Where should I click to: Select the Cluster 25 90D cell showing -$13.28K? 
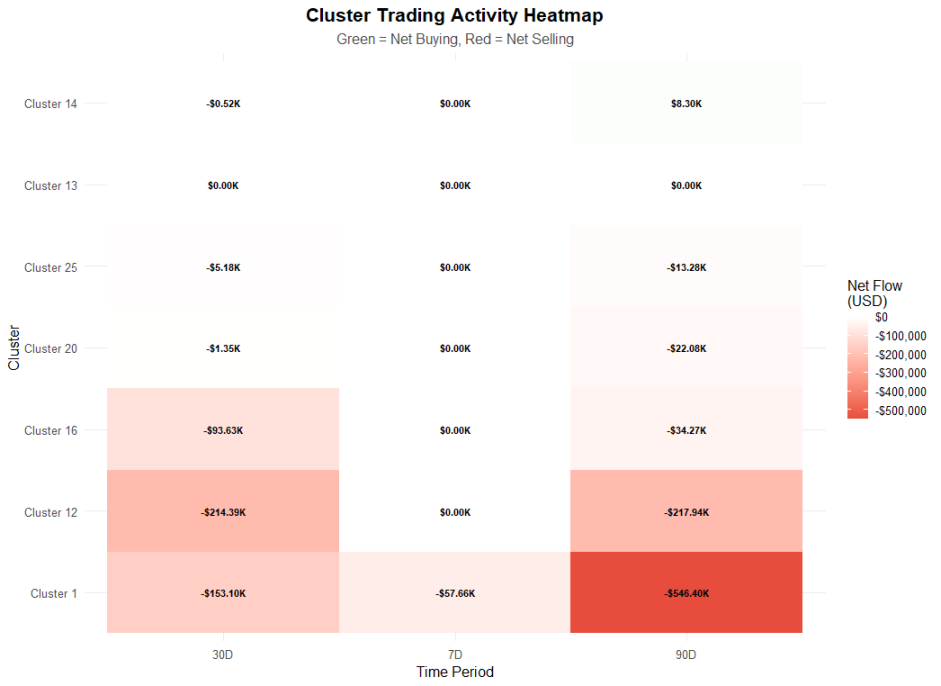pos(686,267)
